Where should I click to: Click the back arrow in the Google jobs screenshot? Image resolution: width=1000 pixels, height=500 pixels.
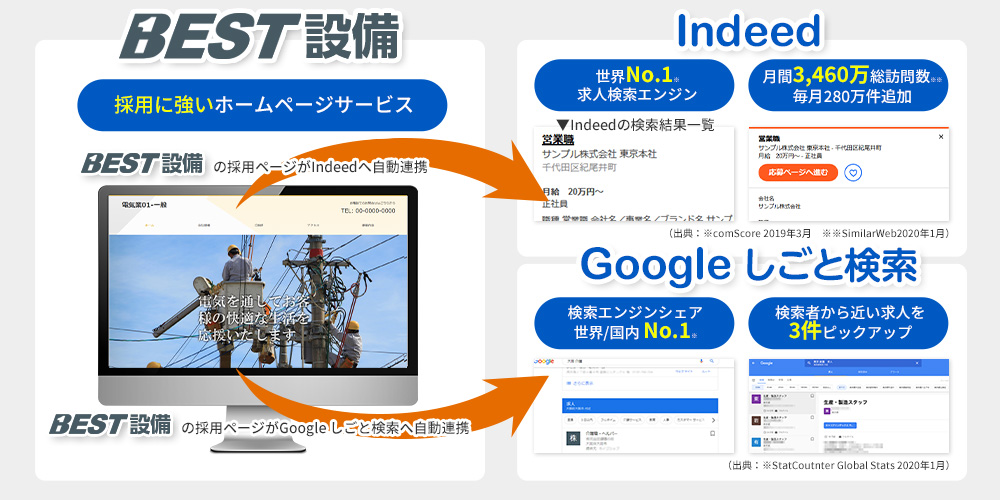[753, 363]
